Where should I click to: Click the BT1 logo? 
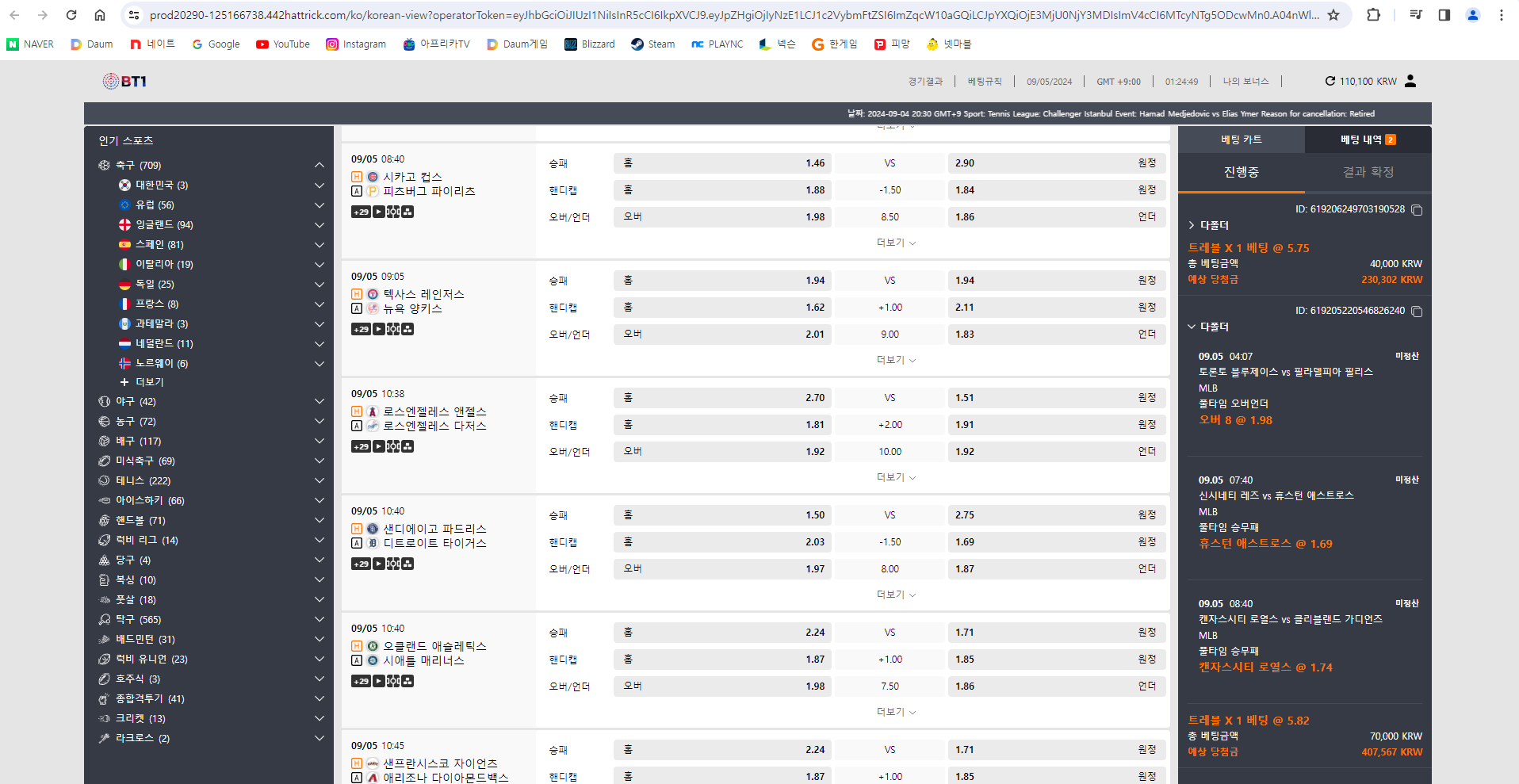click(x=124, y=81)
